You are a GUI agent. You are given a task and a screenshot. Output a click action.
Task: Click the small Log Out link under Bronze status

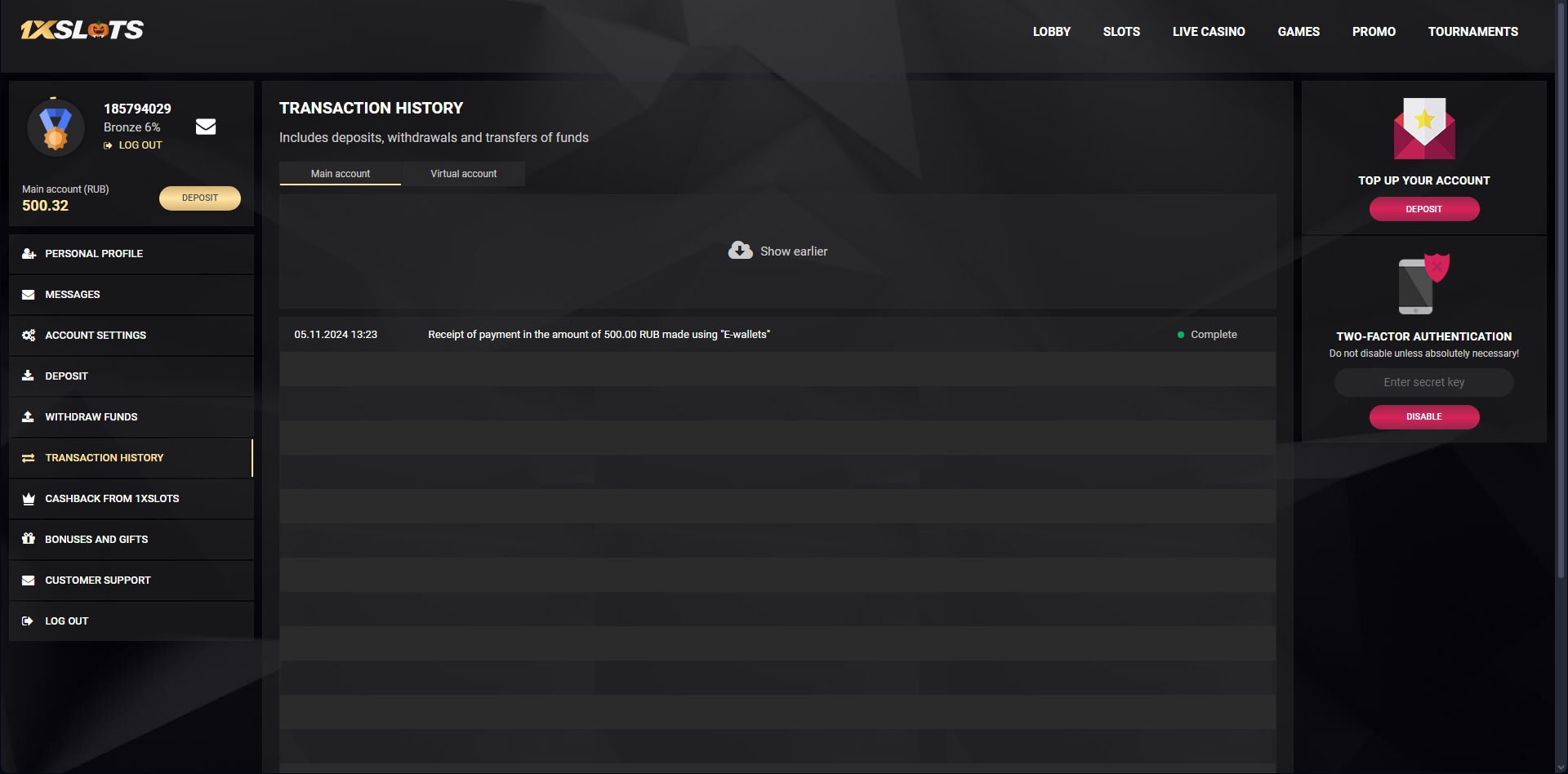(140, 145)
